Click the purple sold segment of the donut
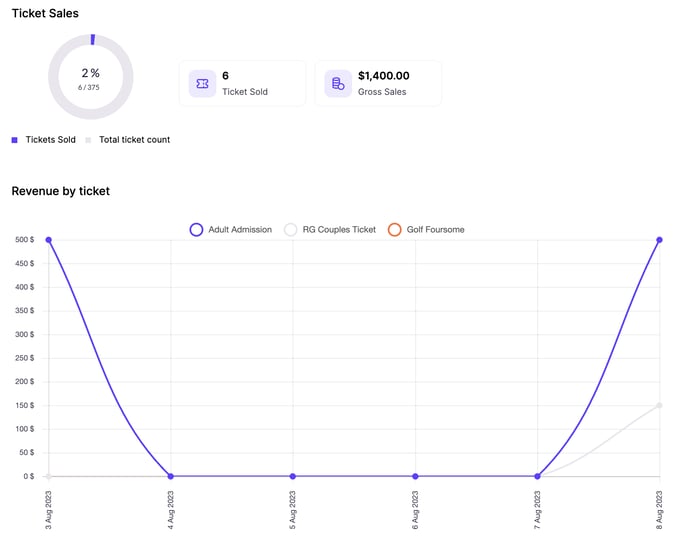Image resolution: width=688 pixels, height=556 pixels. click(93, 39)
